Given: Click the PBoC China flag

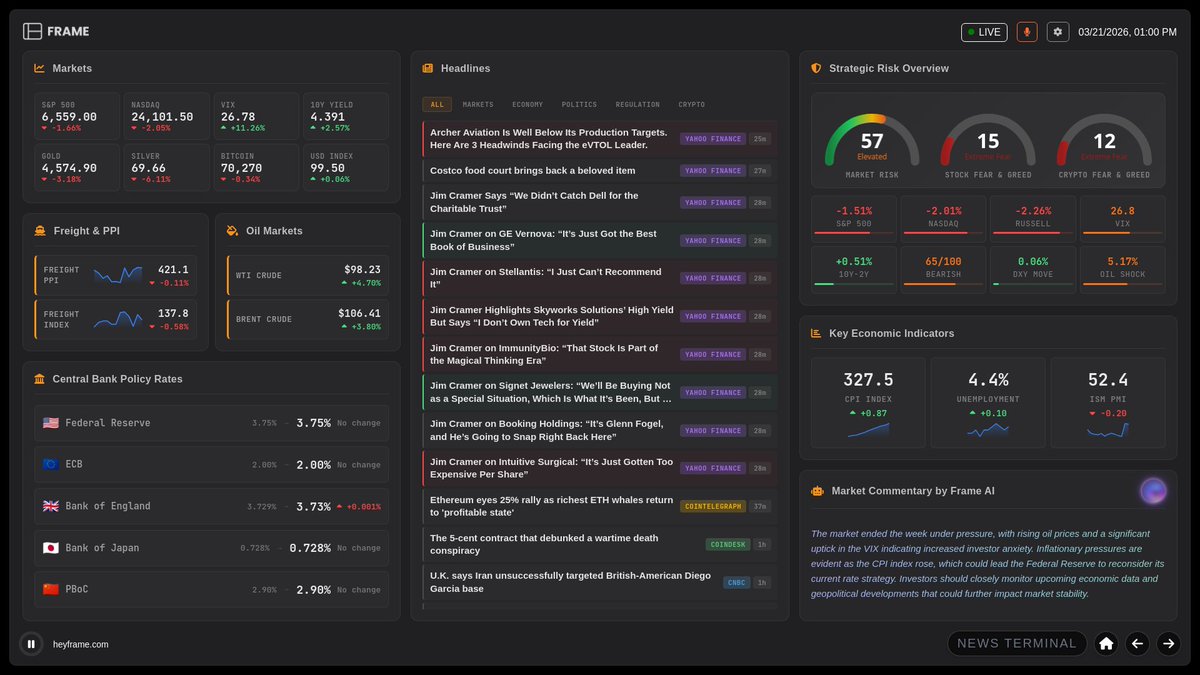Looking at the screenshot, I should 51,590.
